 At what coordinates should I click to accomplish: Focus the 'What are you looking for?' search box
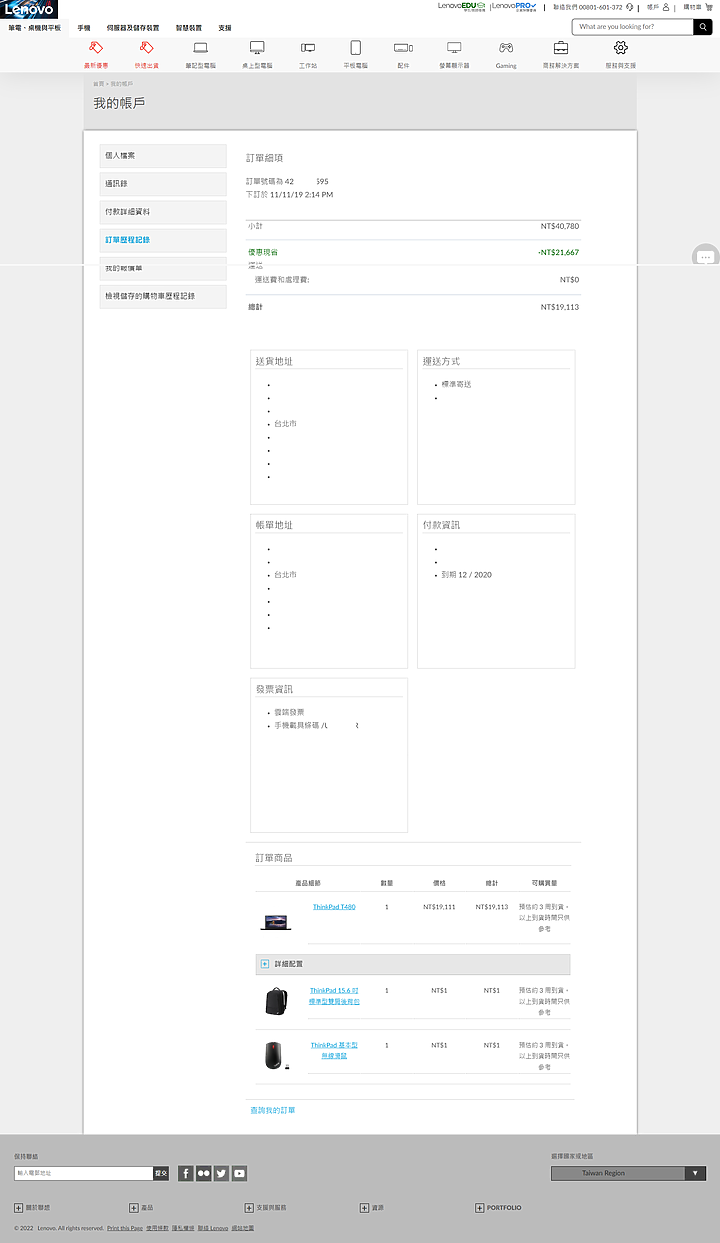tap(632, 27)
